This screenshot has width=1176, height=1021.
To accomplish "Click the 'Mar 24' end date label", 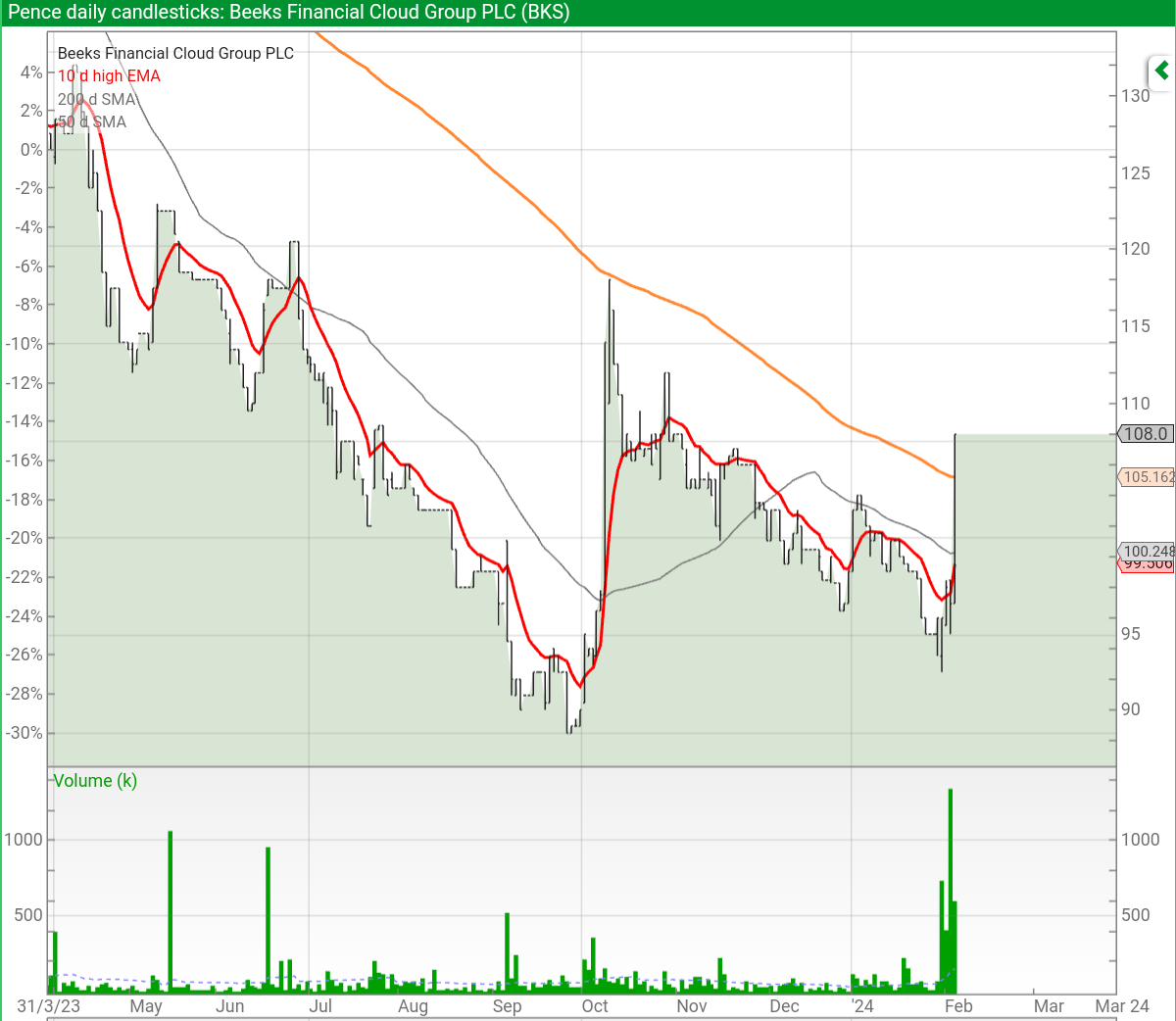I will click(1122, 1006).
